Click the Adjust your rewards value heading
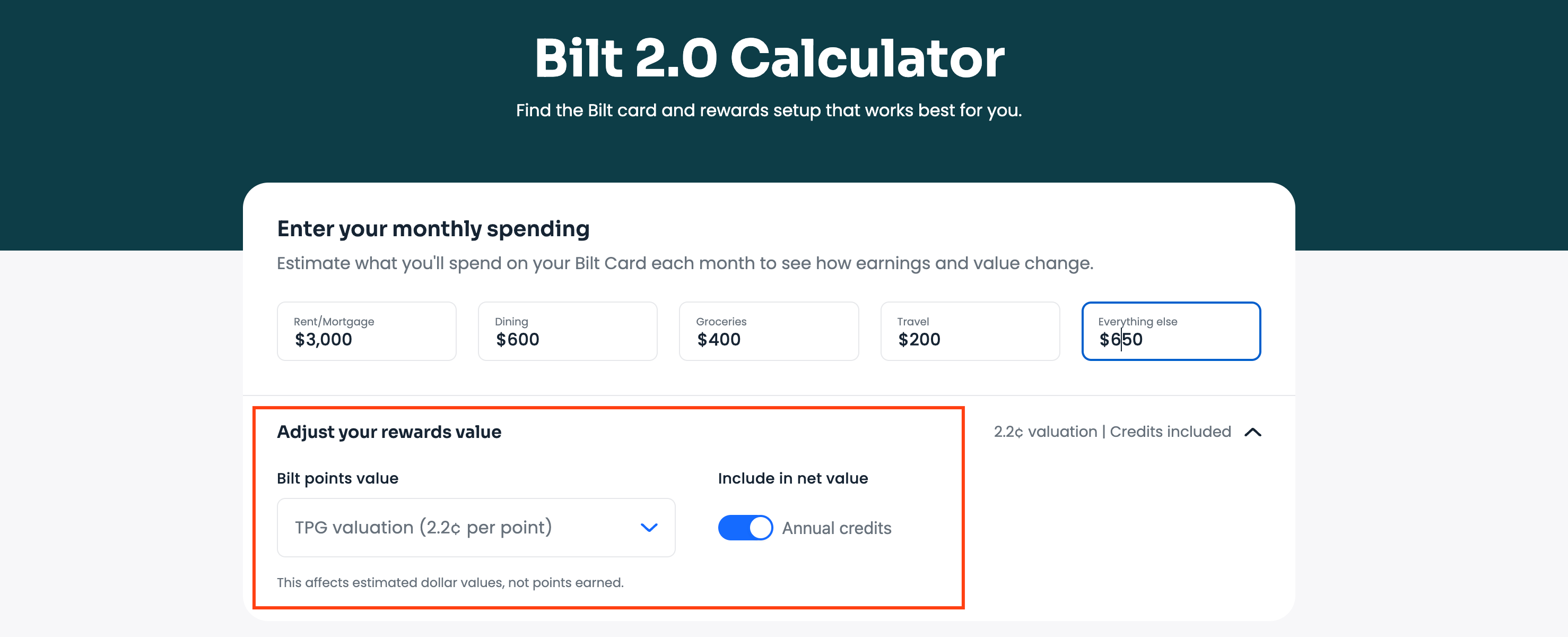 (x=389, y=432)
